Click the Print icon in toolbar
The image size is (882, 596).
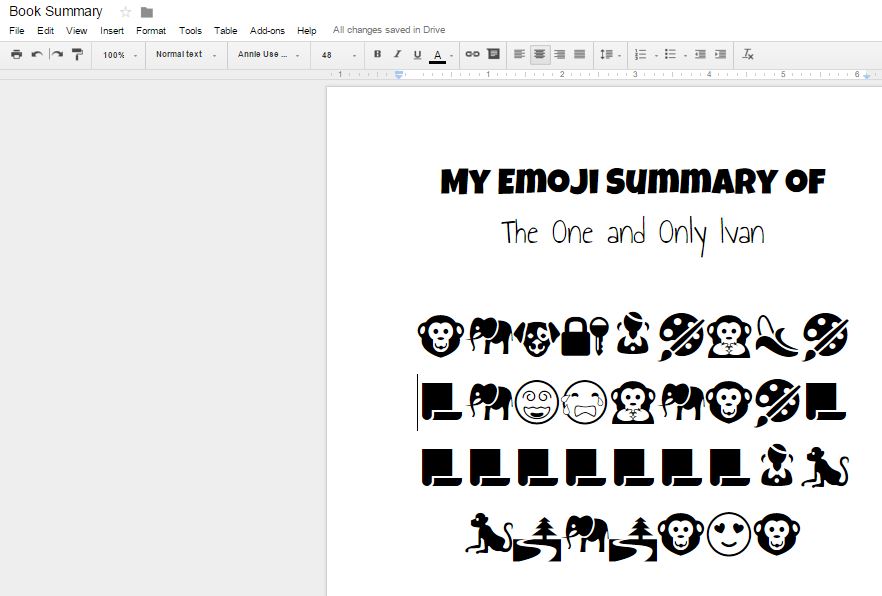16,55
